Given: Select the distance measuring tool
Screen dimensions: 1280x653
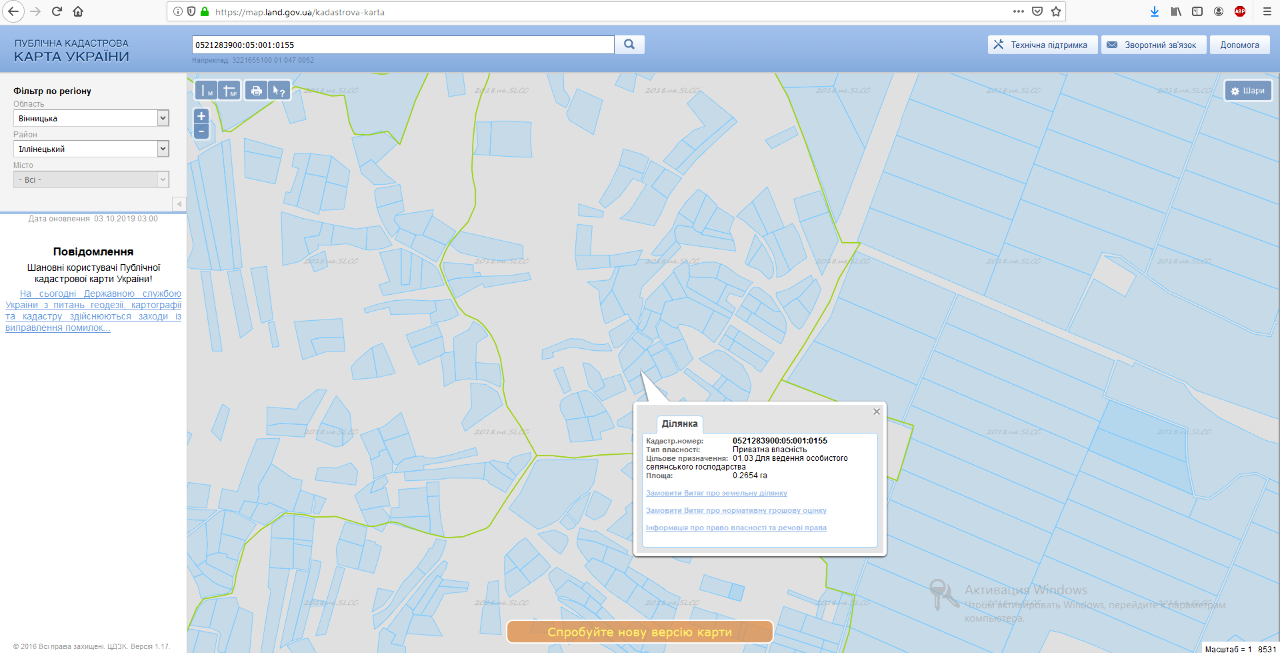Looking at the screenshot, I should [207, 91].
